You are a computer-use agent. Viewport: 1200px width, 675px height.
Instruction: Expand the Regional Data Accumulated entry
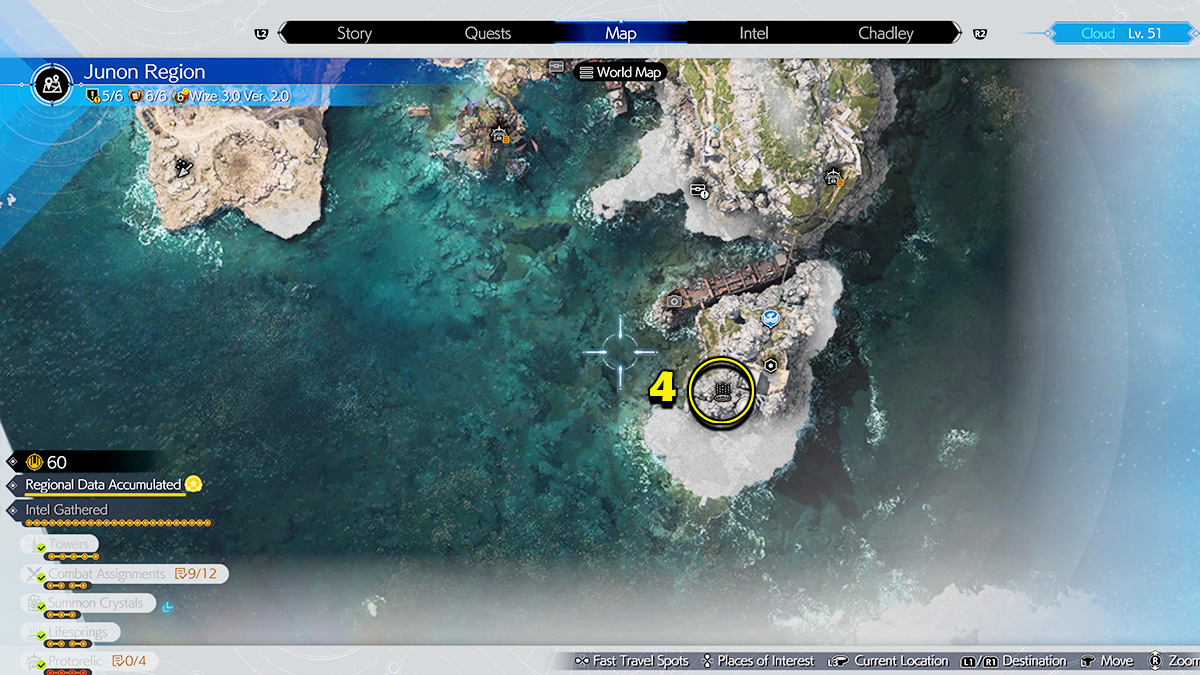(x=103, y=484)
